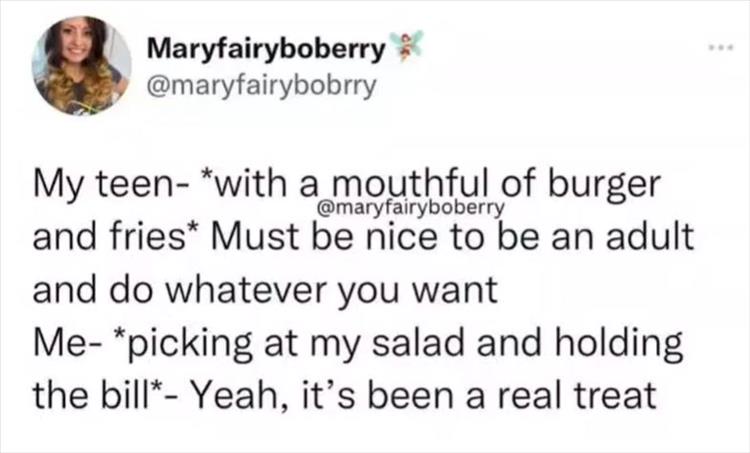Open the @maryfairybobrry handle link

pyautogui.click(x=261, y=87)
